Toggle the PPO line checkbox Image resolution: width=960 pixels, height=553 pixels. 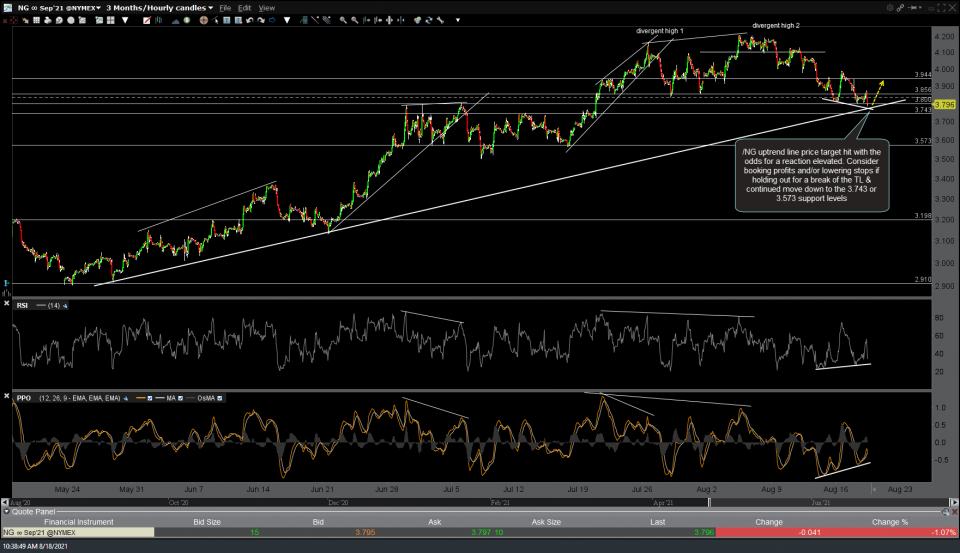pyautogui.click(x=150, y=398)
